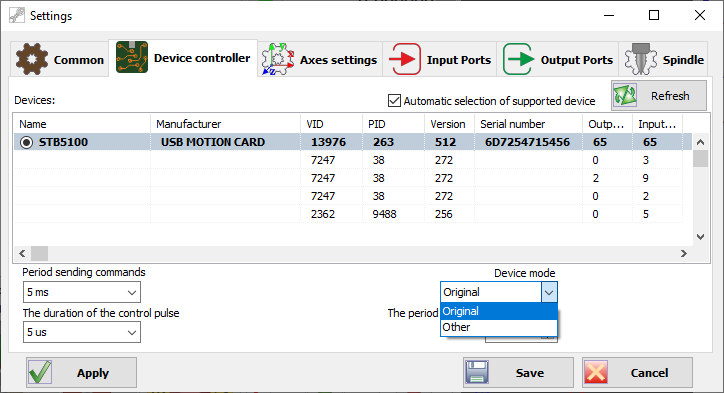Click the Refresh button label
Viewport: 724px width, 393px height.
pos(670,96)
